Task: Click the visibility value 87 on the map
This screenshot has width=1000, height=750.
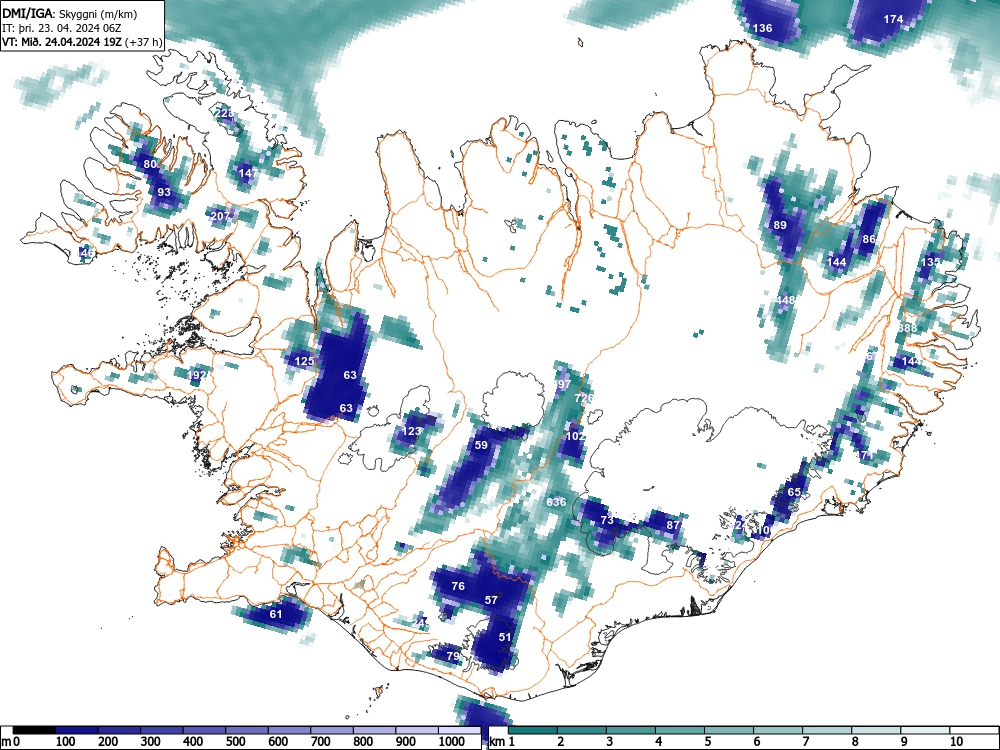Action: [x=673, y=525]
